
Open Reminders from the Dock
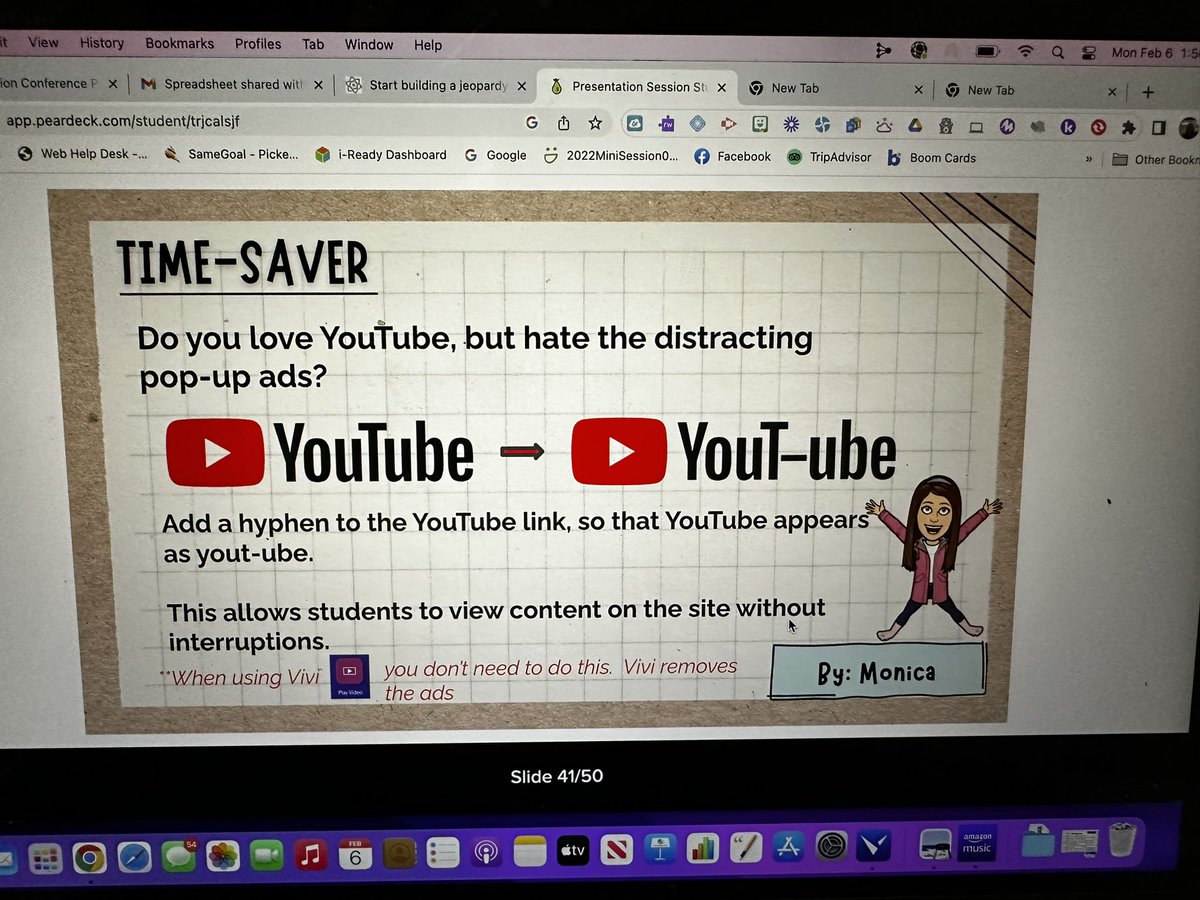tap(442, 854)
